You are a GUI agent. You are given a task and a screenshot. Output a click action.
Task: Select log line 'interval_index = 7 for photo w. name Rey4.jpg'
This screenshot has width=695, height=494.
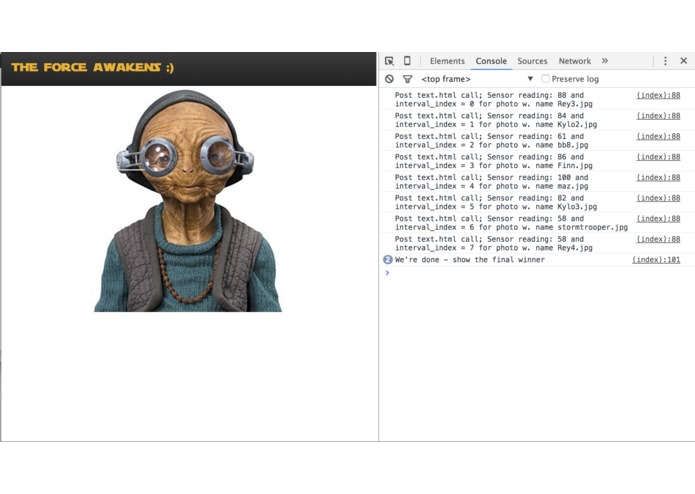tap(494, 248)
